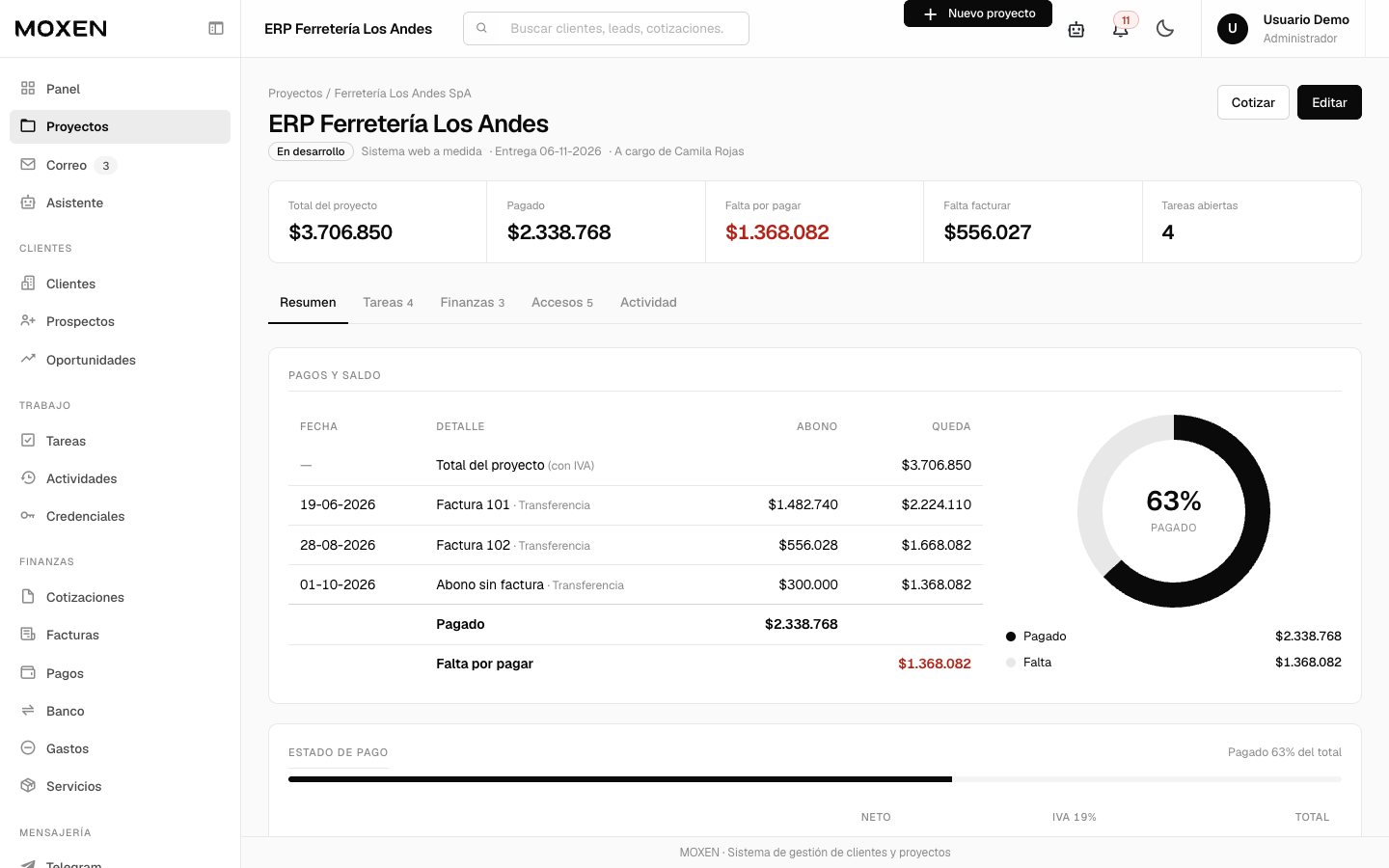
Task: Click the Actividades history icon
Action: click(x=28, y=478)
